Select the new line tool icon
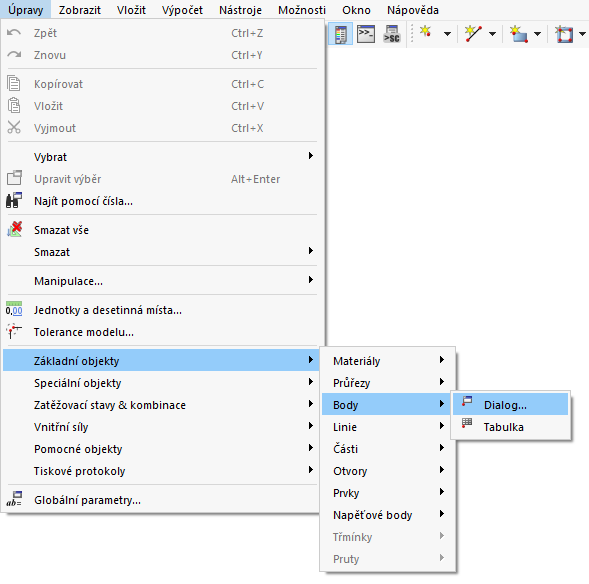The height and width of the screenshot is (584, 589). point(473,34)
